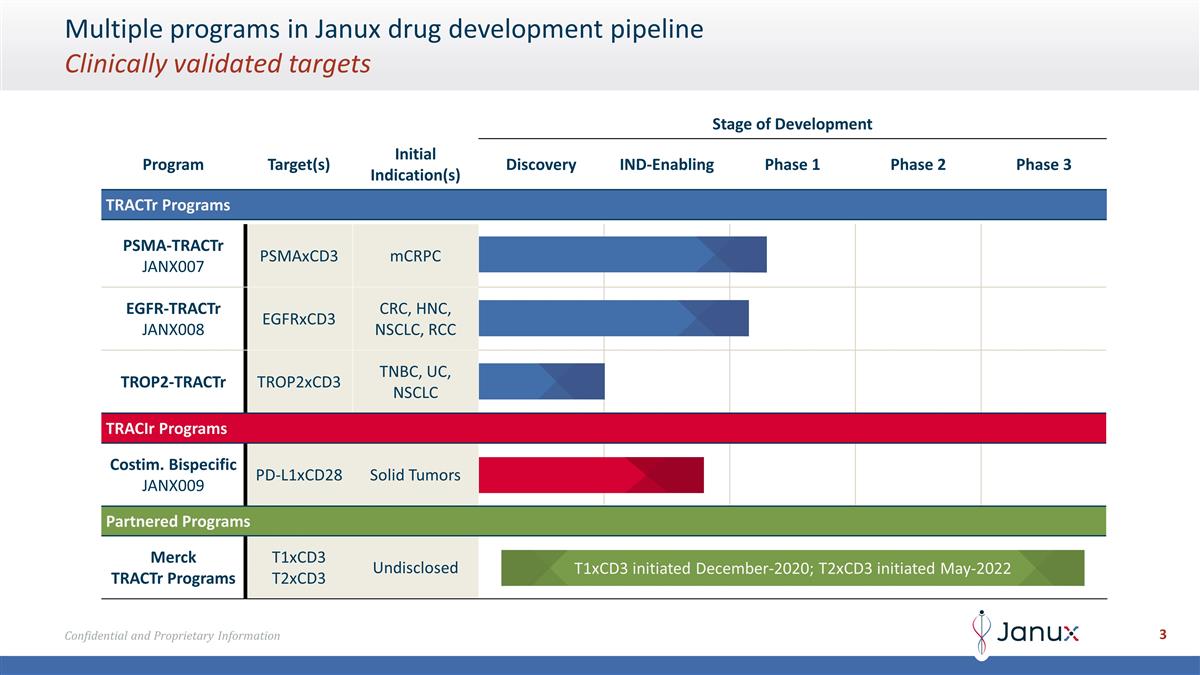This screenshot has width=1200, height=675.
Task: Click the PSMAxCD3 target cell
Action: (x=299, y=256)
